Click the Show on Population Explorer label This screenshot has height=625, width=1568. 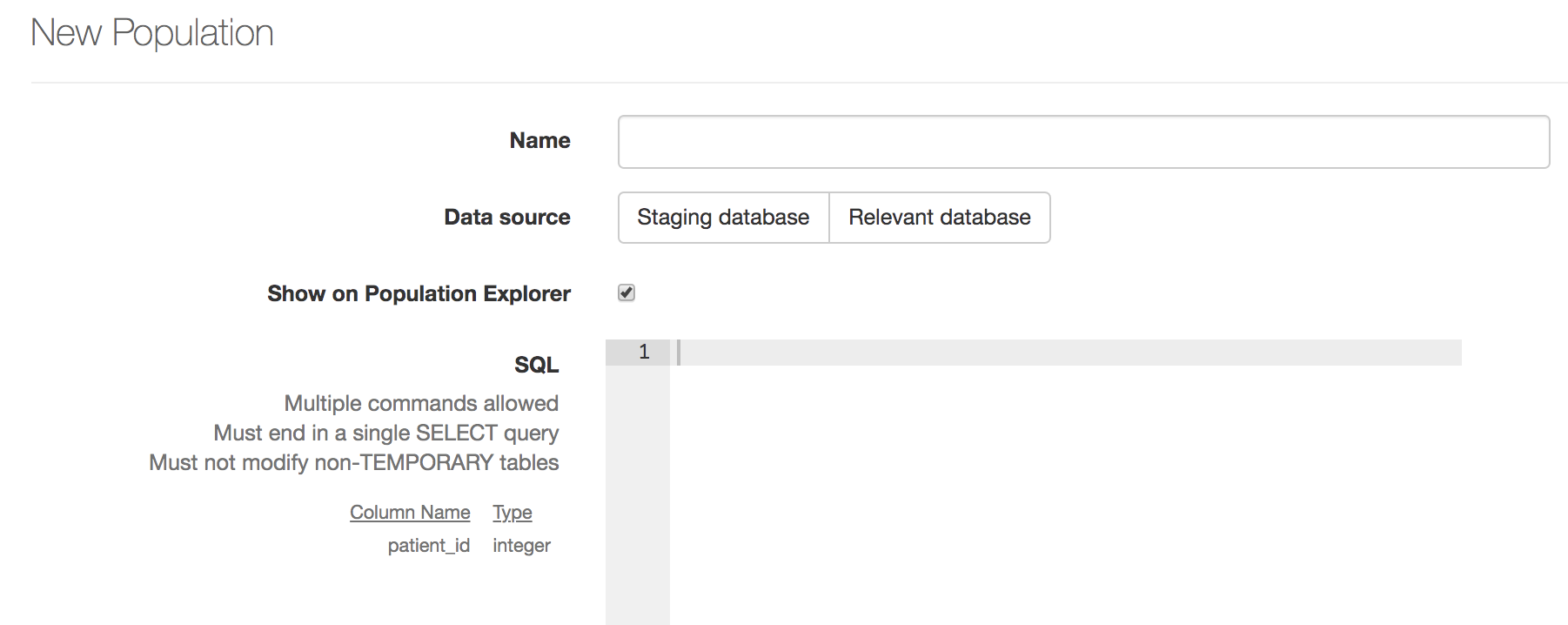click(x=419, y=294)
